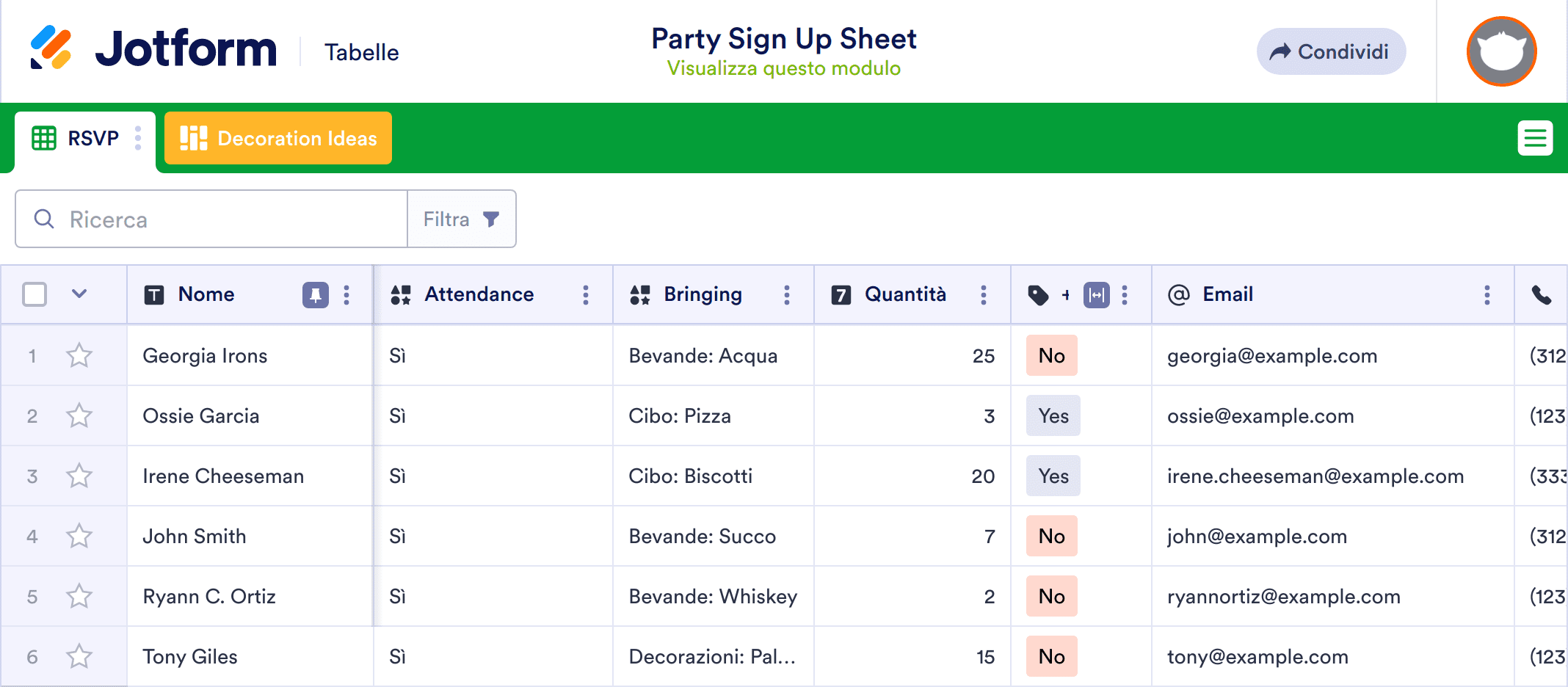Open RSVP tab options dots

pyautogui.click(x=138, y=138)
